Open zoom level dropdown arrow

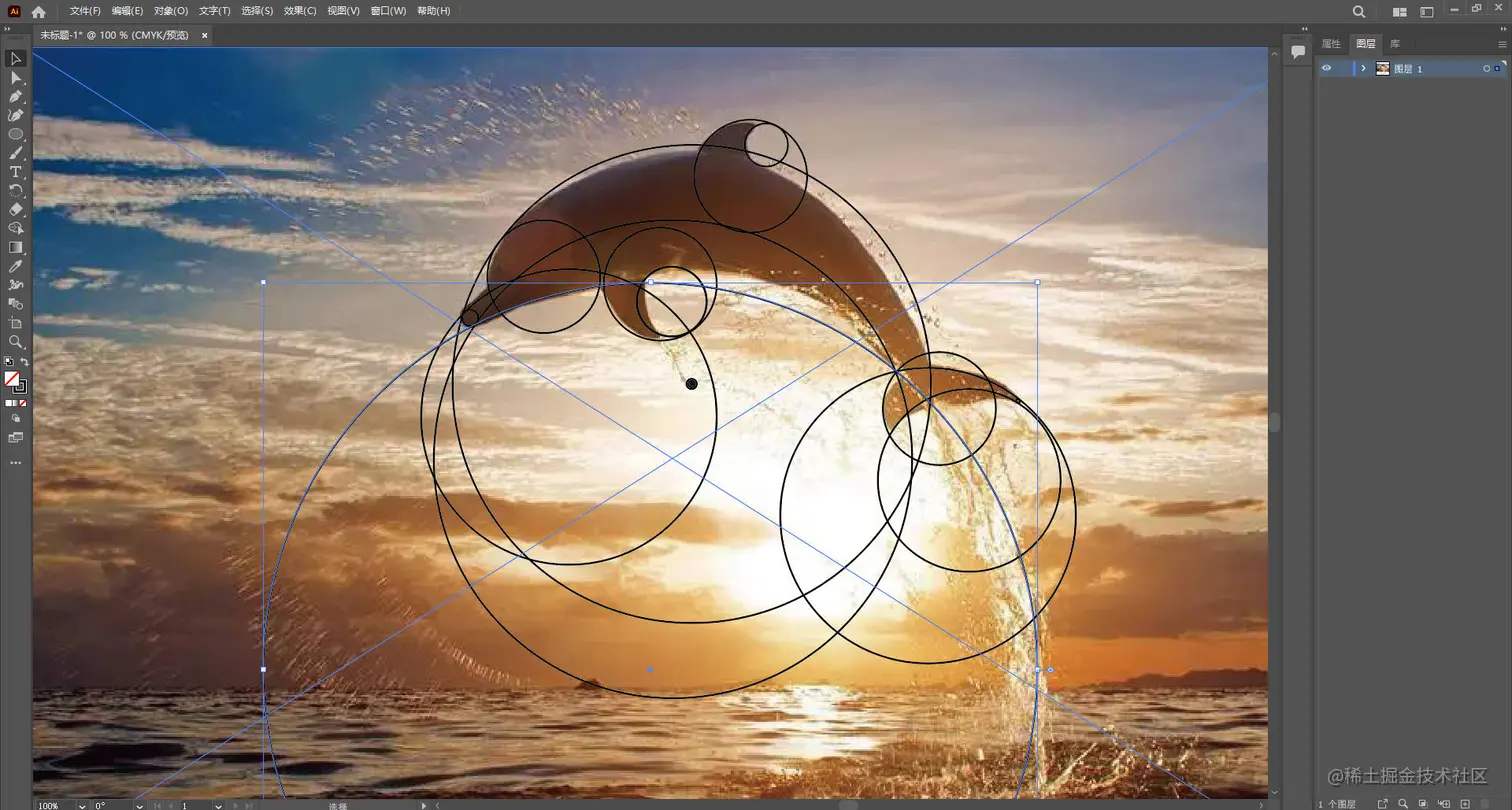pyautogui.click(x=82, y=805)
